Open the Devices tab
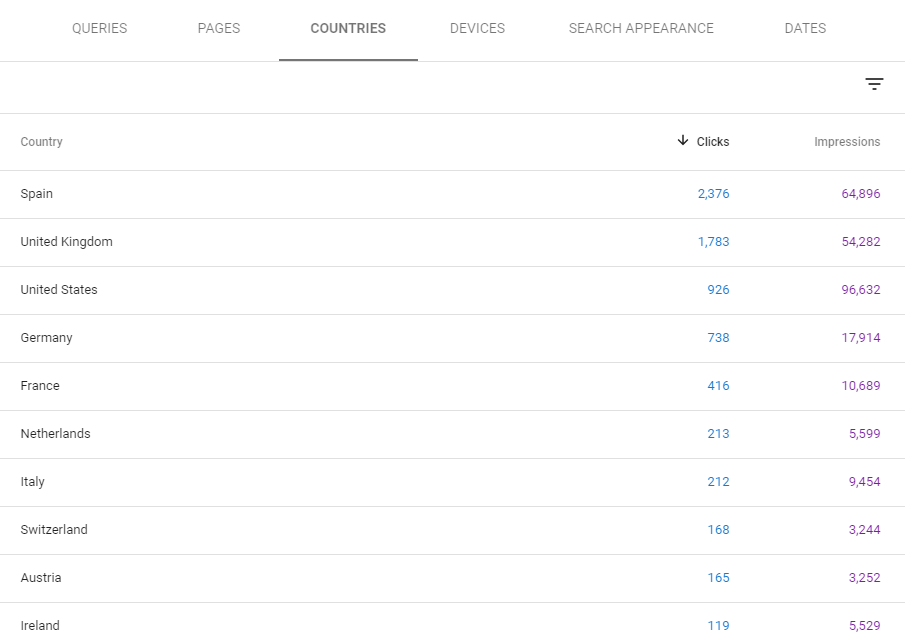905x644 pixels. 477,28
